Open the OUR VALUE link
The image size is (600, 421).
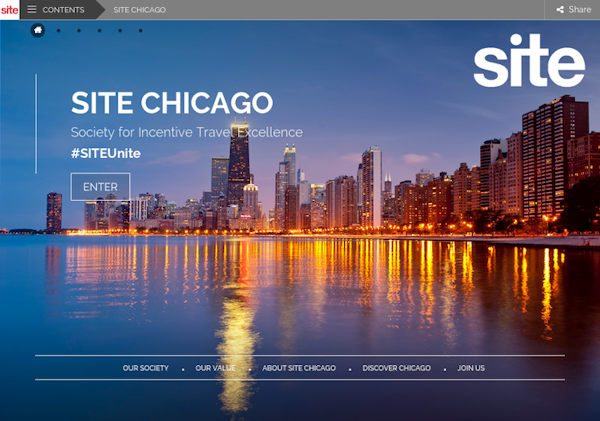click(x=215, y=368)
